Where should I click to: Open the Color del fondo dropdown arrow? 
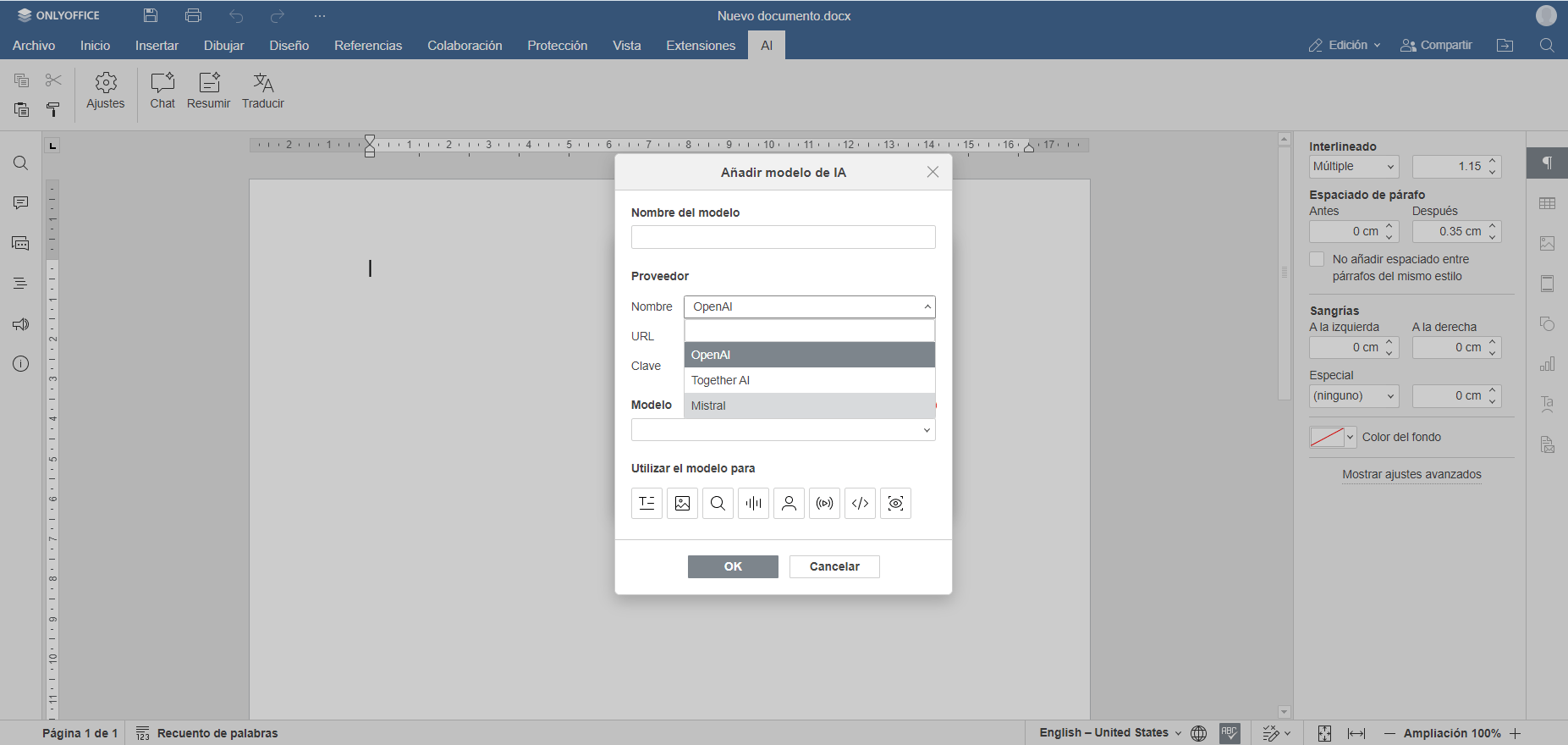1351,437
